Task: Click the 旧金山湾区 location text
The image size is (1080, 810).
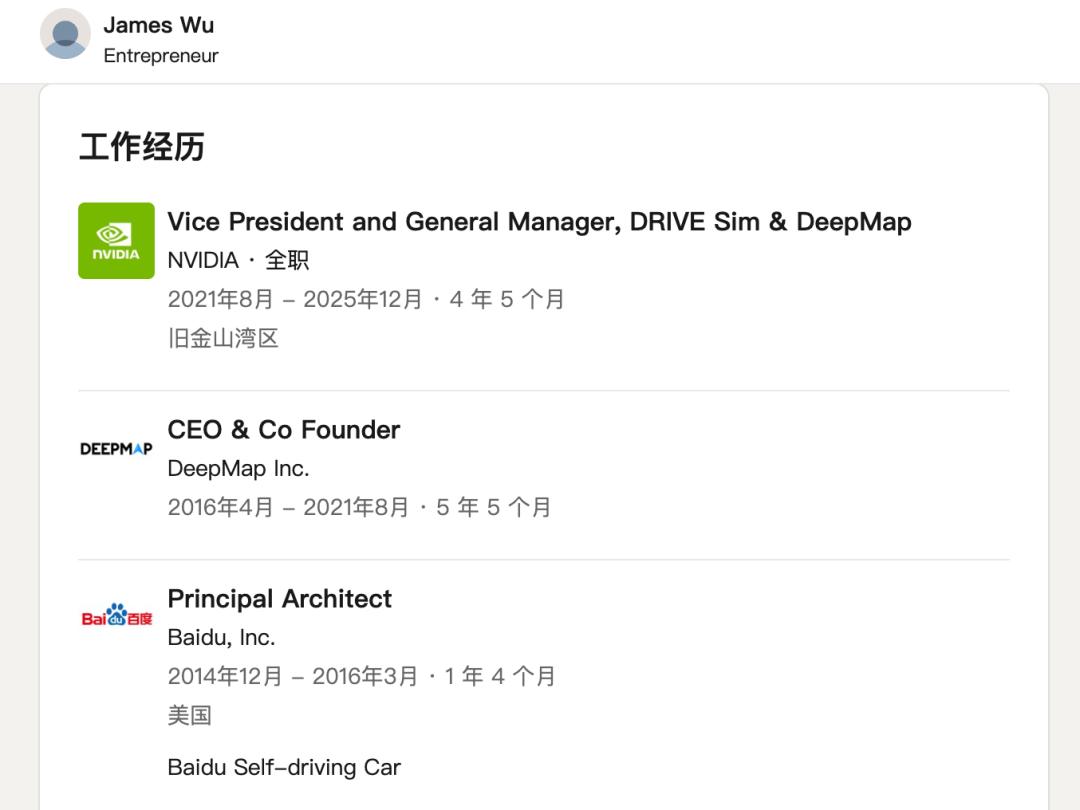Action: (x=223, y=338)
